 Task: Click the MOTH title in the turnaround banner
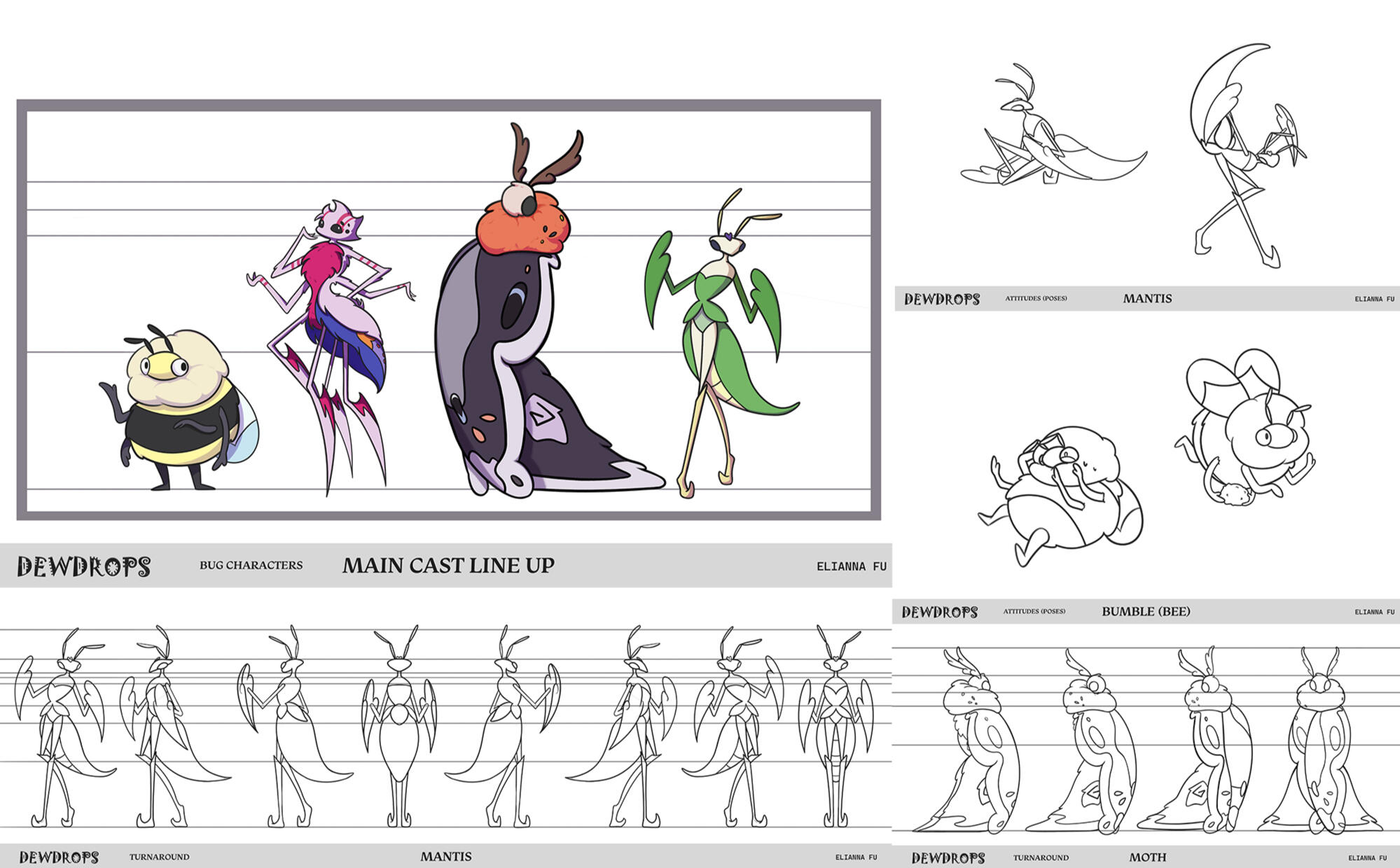(1147, 857)
